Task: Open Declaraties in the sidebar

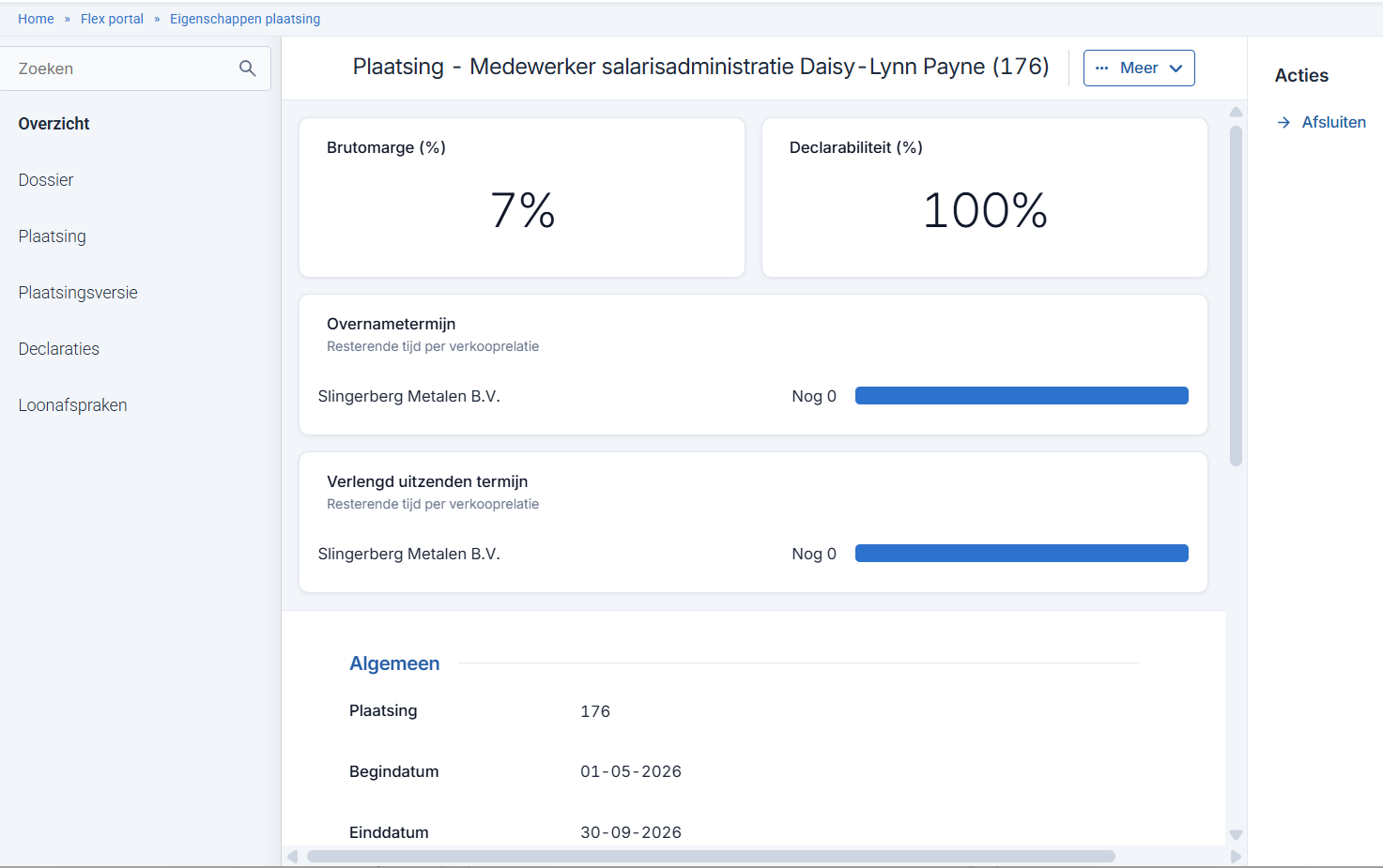Action: click(59, 349)
